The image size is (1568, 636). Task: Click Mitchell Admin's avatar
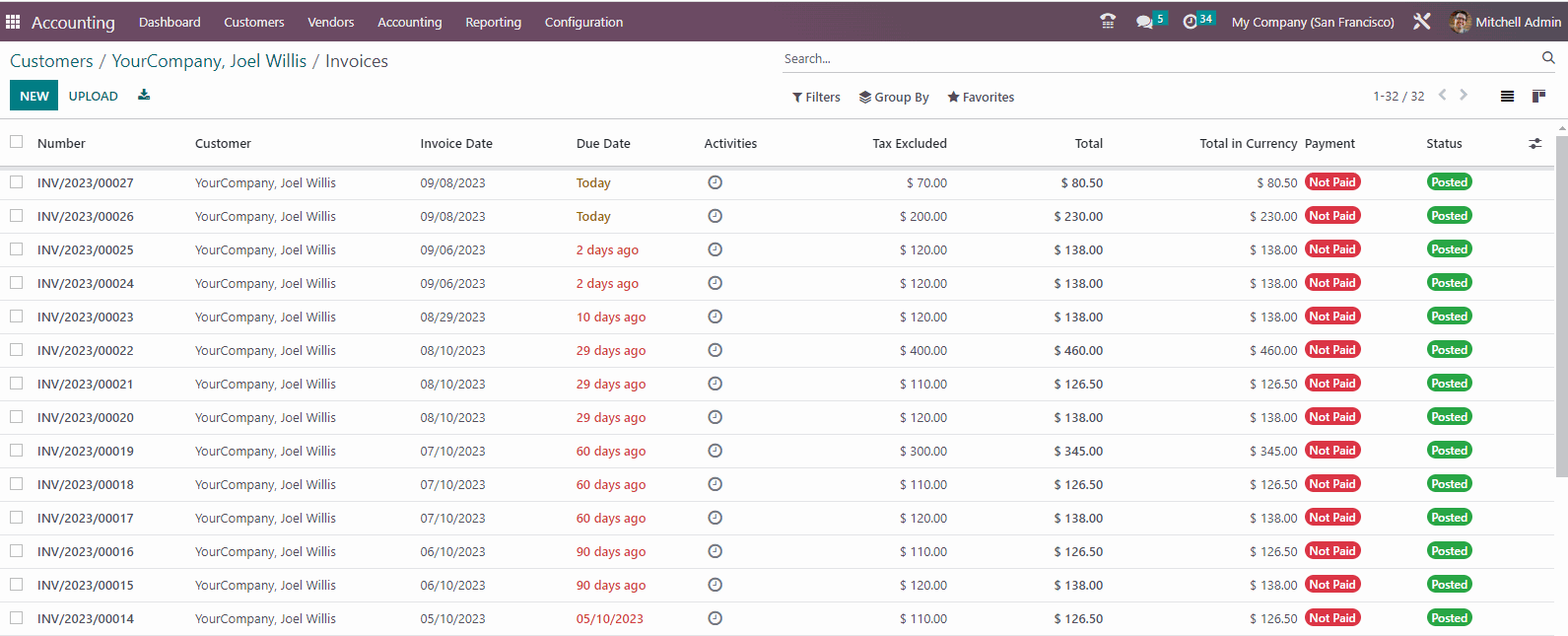point(1460,22)
